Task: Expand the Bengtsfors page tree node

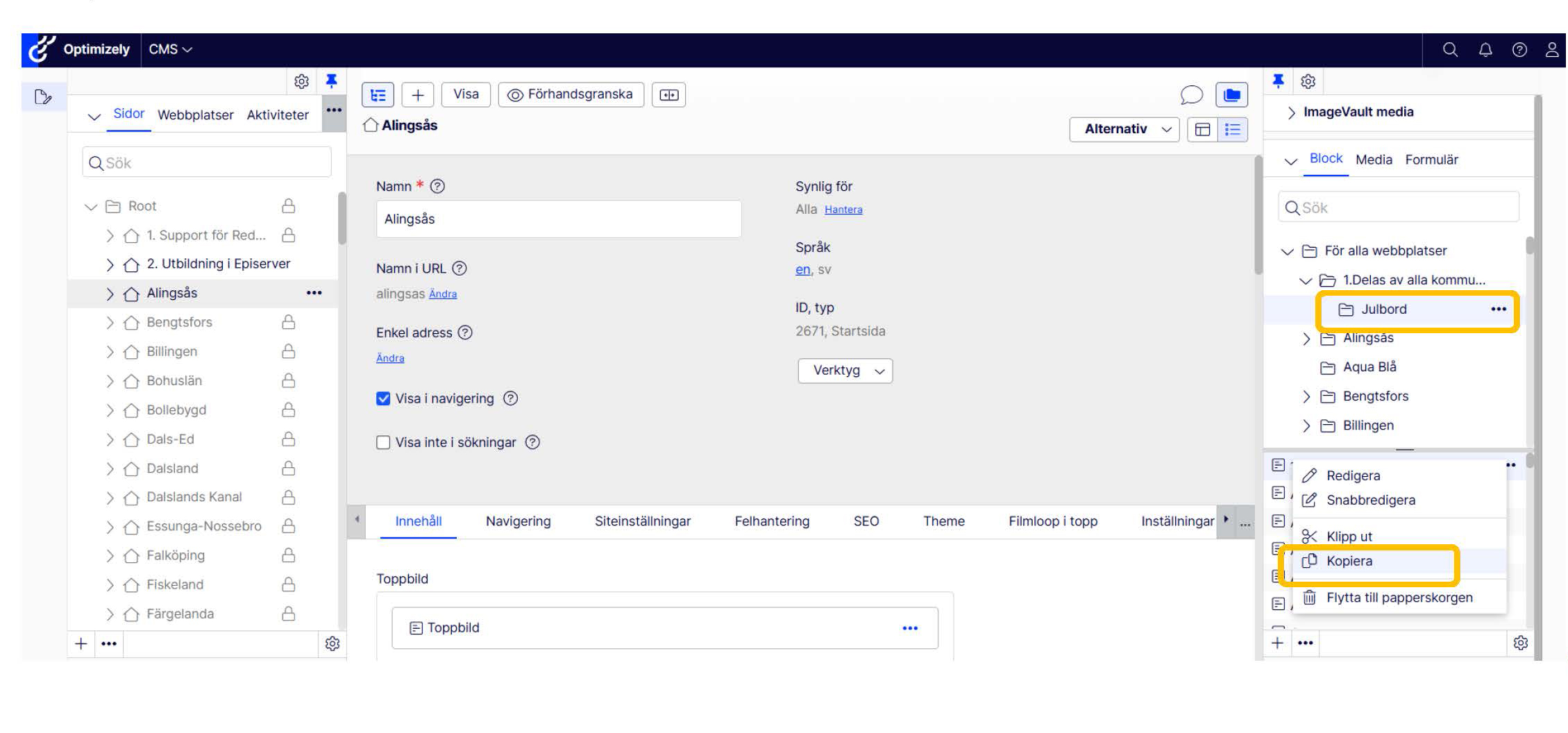Action: (x=110, y=323)
